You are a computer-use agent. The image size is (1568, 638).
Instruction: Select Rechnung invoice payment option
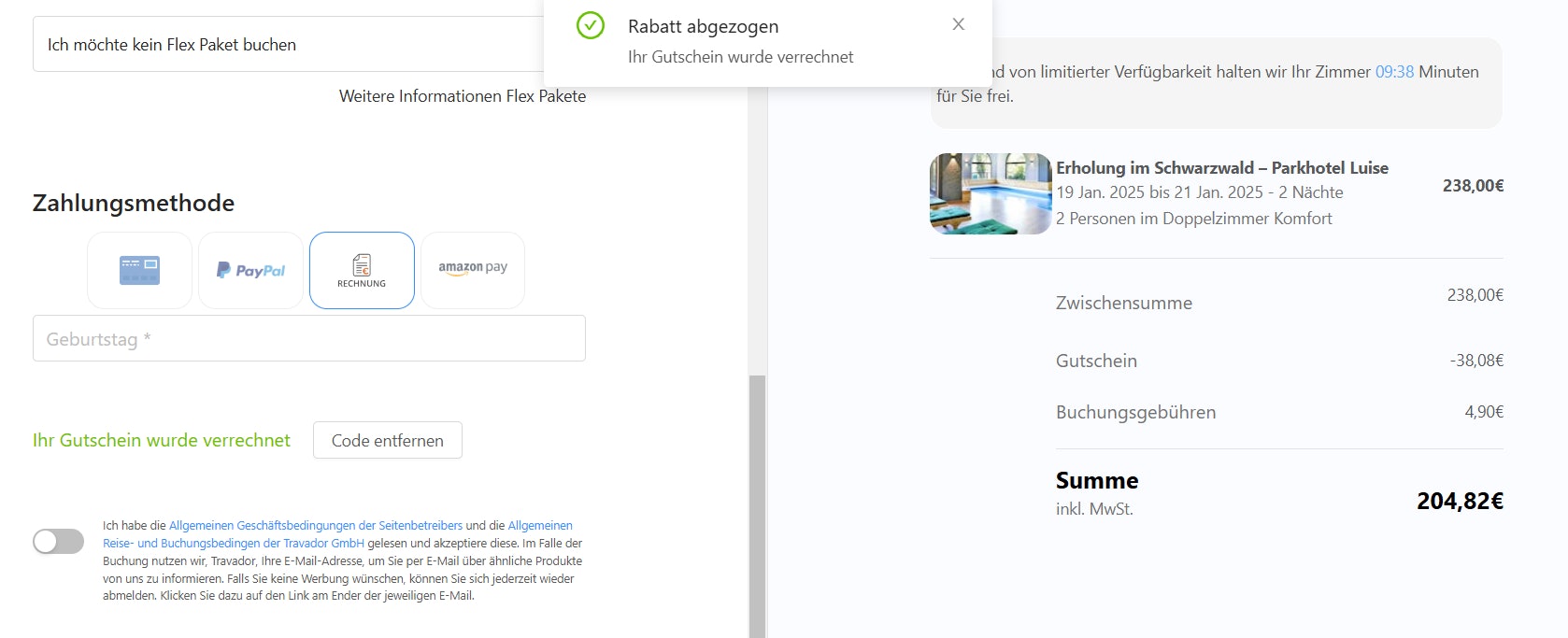tap(362, 270)
